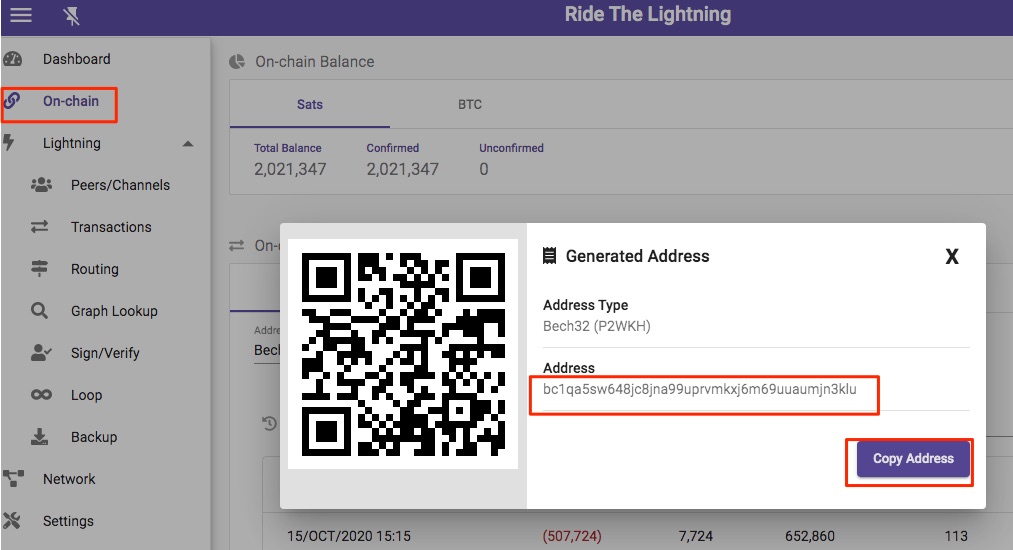Click the Network nodes icon
1013x550 pixels.
13,479
